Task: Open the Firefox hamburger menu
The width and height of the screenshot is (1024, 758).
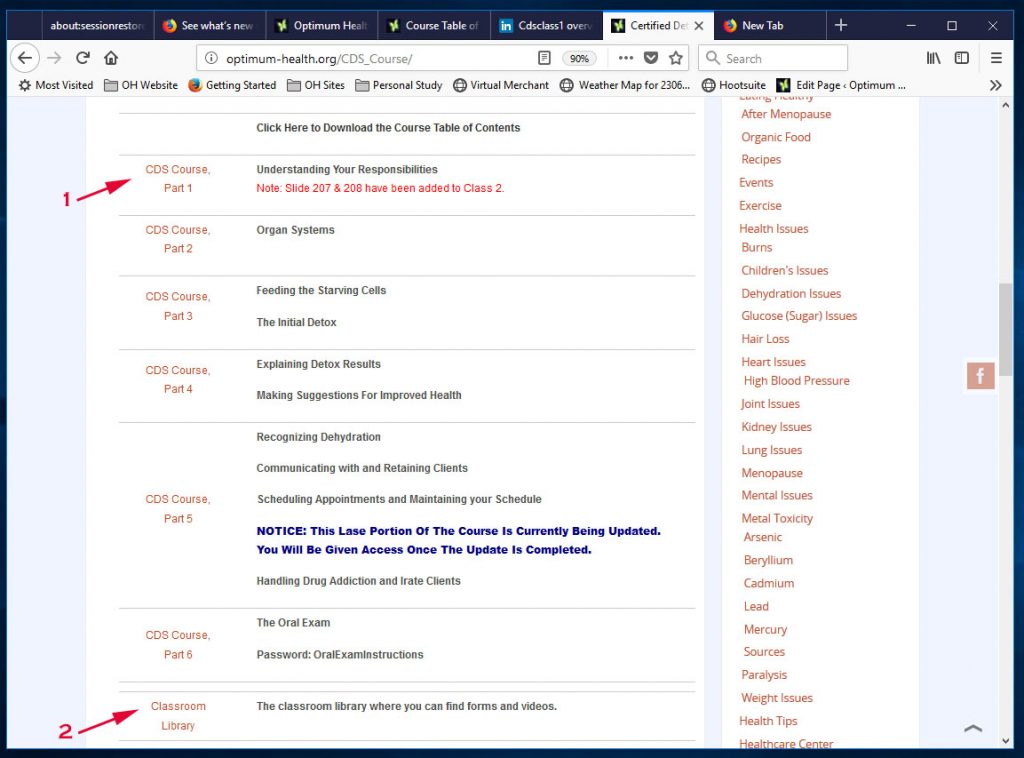Action: 996,58
